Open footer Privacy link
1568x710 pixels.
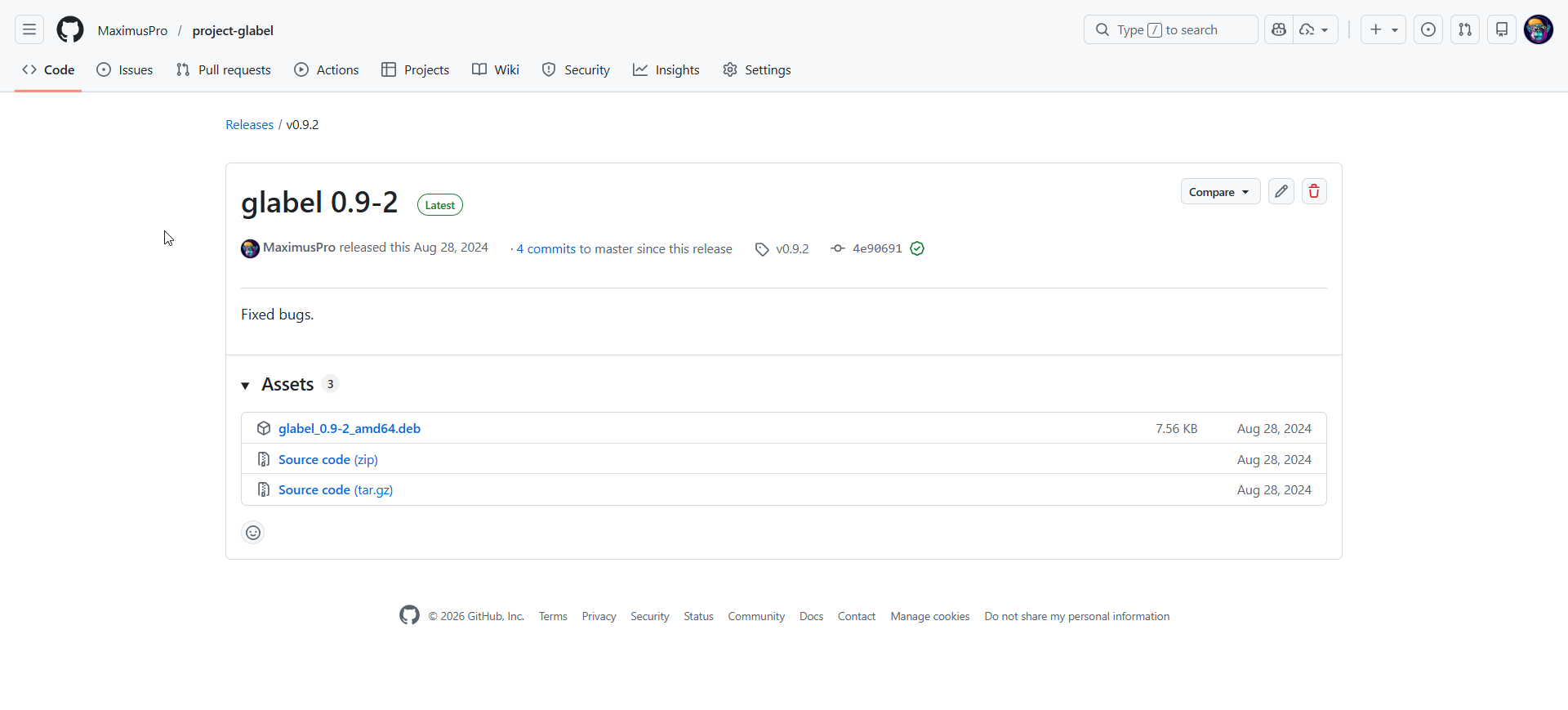[x=599, y=616]
